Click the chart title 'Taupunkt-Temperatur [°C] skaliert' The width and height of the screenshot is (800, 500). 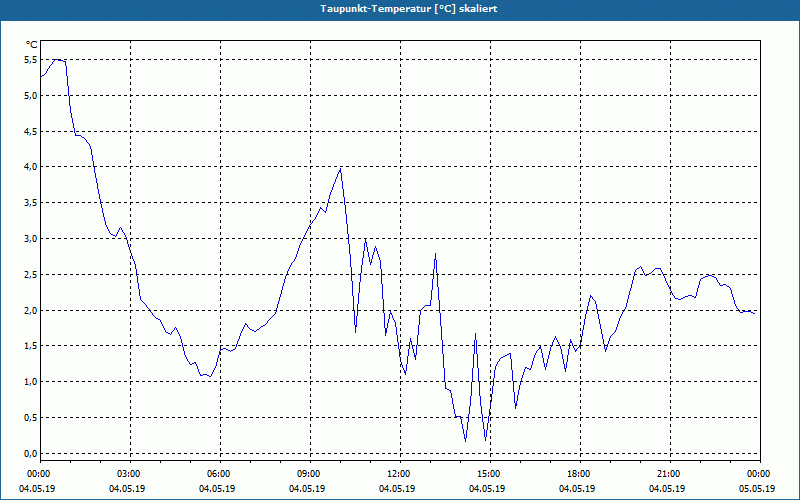(x=409, y=9)
